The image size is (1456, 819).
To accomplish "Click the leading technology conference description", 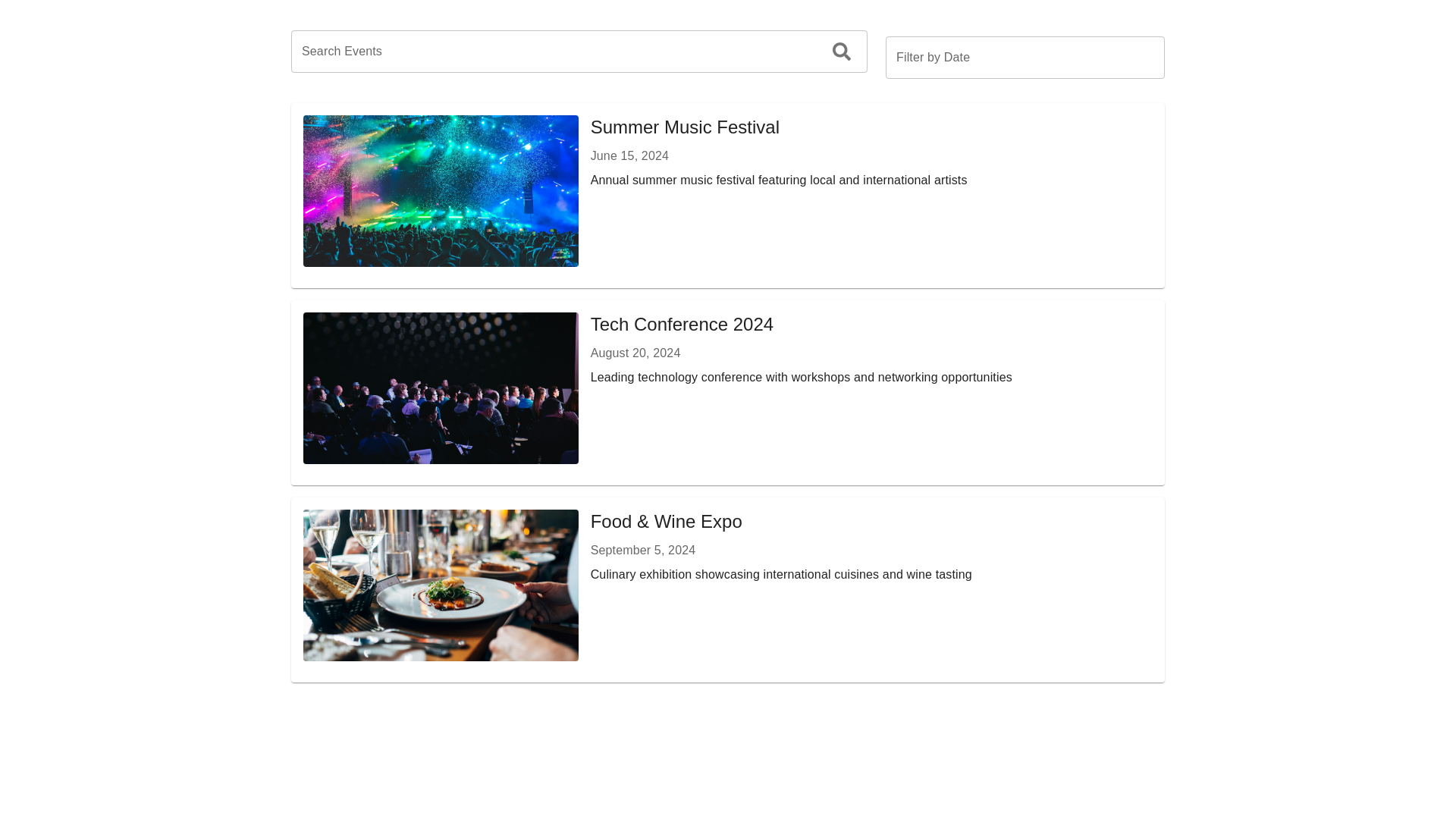I will click(801, 378).
